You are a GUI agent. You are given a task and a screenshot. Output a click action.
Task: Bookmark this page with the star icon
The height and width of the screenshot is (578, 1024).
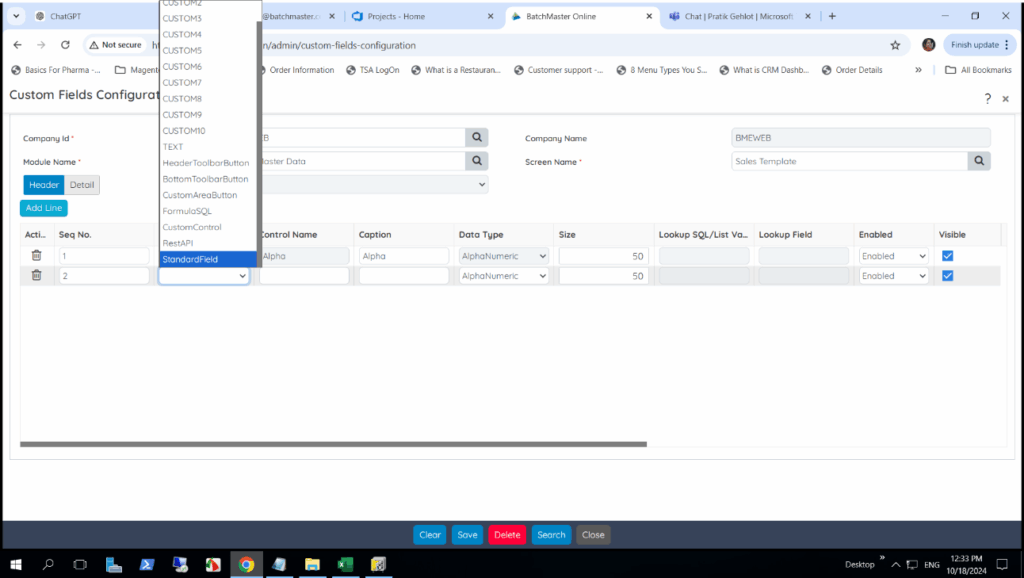pyautogui.click(x=895, y=45)
